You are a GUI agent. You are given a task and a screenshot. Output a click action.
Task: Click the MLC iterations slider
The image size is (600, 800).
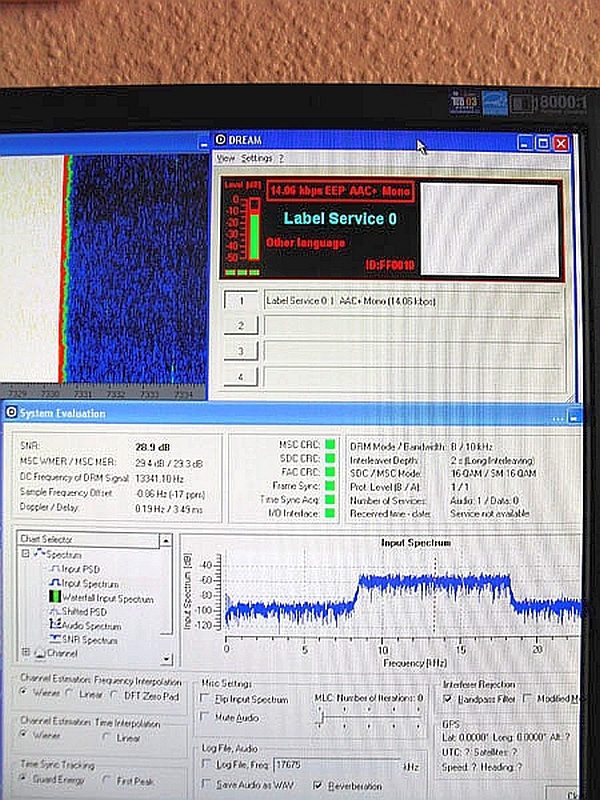[320, 717]
